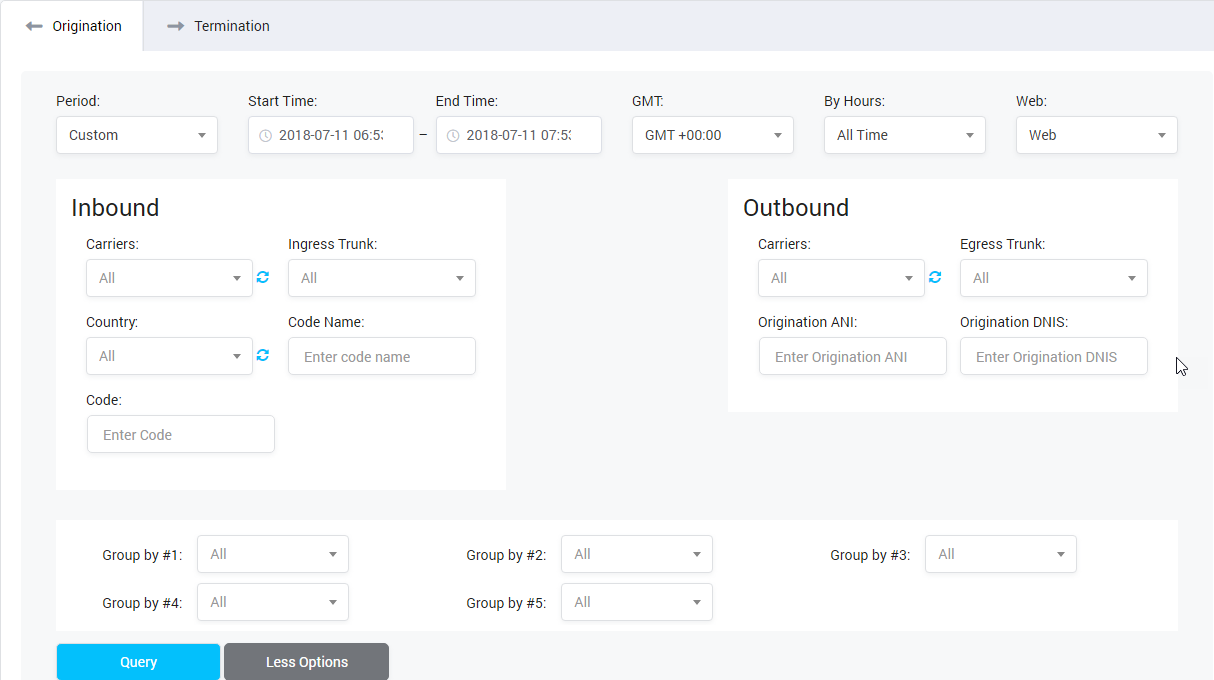The image size is (1214, 680).
Task: Click the refresh icon beside Country dropdown
Action: pyautogui.click(x=263, y=355)
